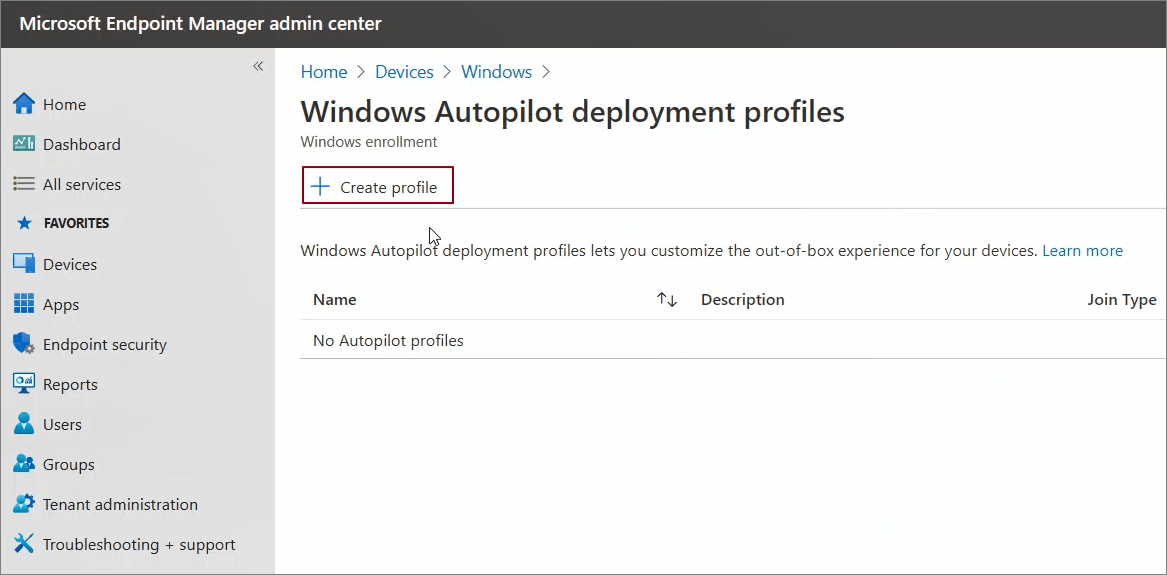Sort by Name using the arrows icon
This screenshot has height=575, width=1167.
click(667, 300)
